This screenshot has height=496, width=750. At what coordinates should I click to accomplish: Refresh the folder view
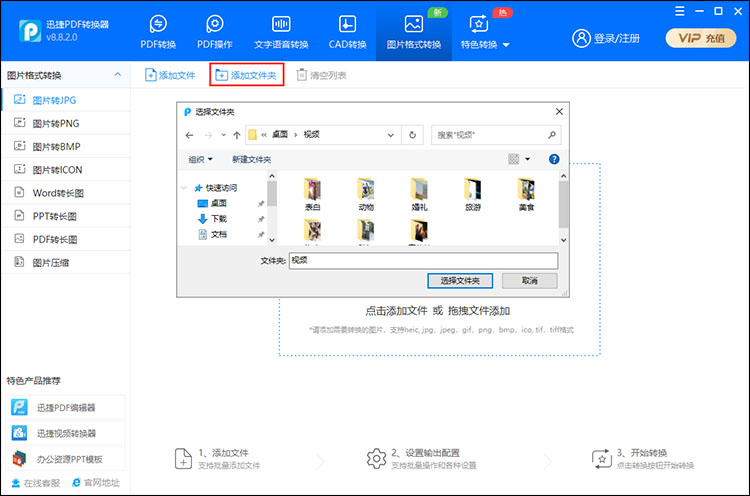tap(412, 135)
